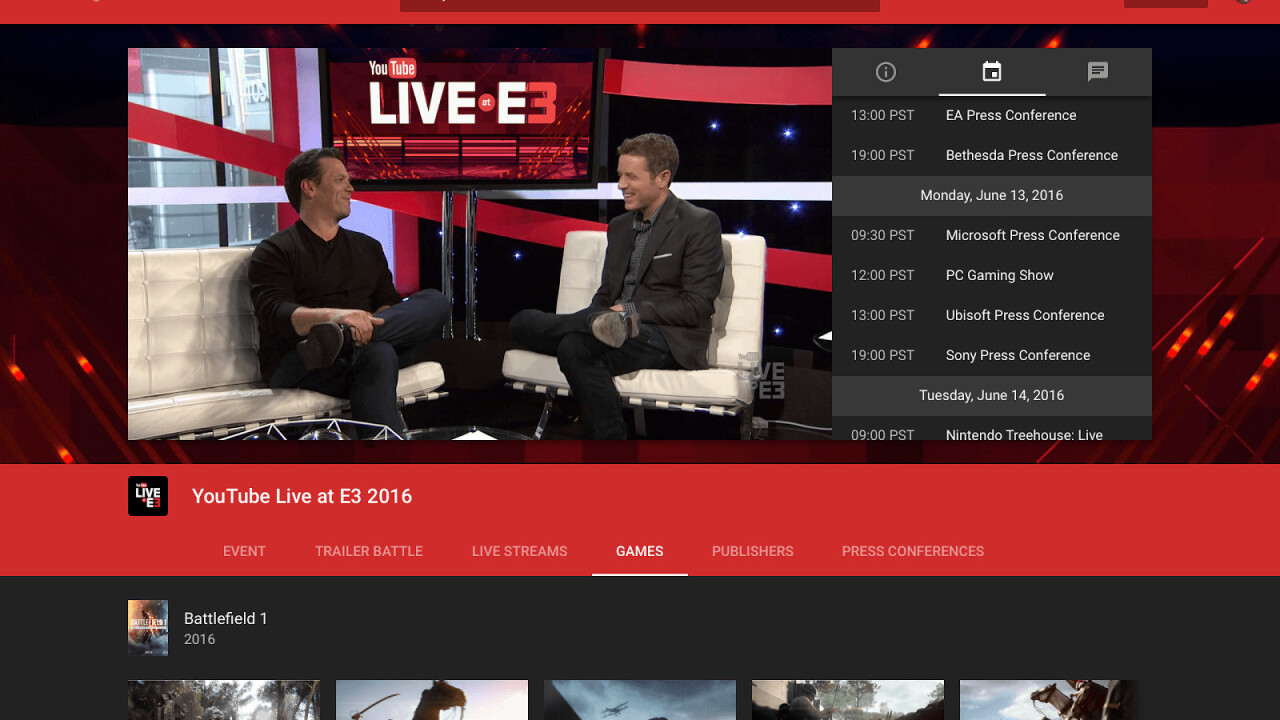Viewport: 1280px width, 720px height.
Task: Click the Battlefield 1 game icon
Action: [147, 627]
